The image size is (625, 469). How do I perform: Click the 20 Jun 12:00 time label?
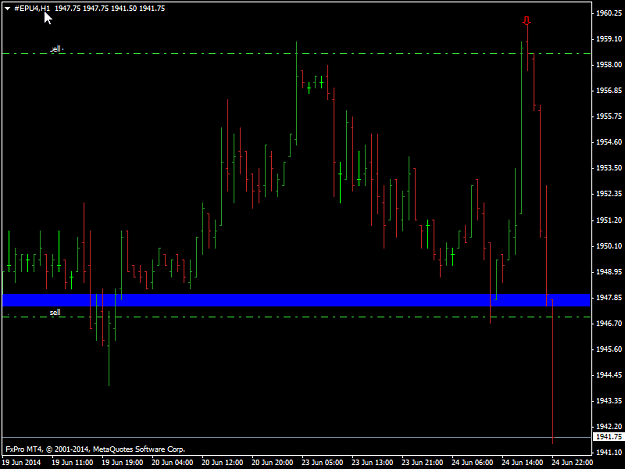(x=222, y=463)
